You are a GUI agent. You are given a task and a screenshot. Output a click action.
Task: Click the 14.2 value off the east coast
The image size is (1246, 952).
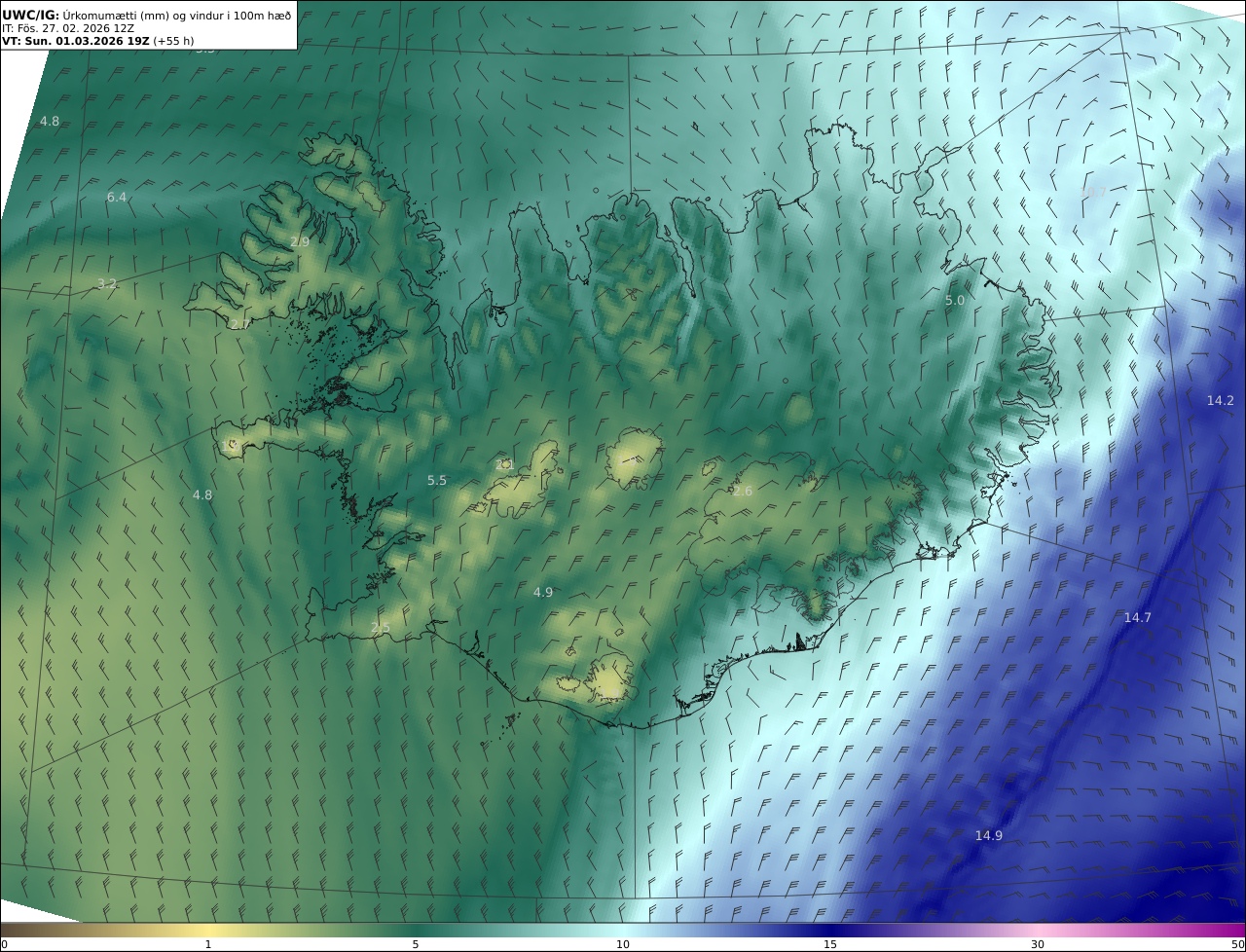click(x=1221, y=401)
